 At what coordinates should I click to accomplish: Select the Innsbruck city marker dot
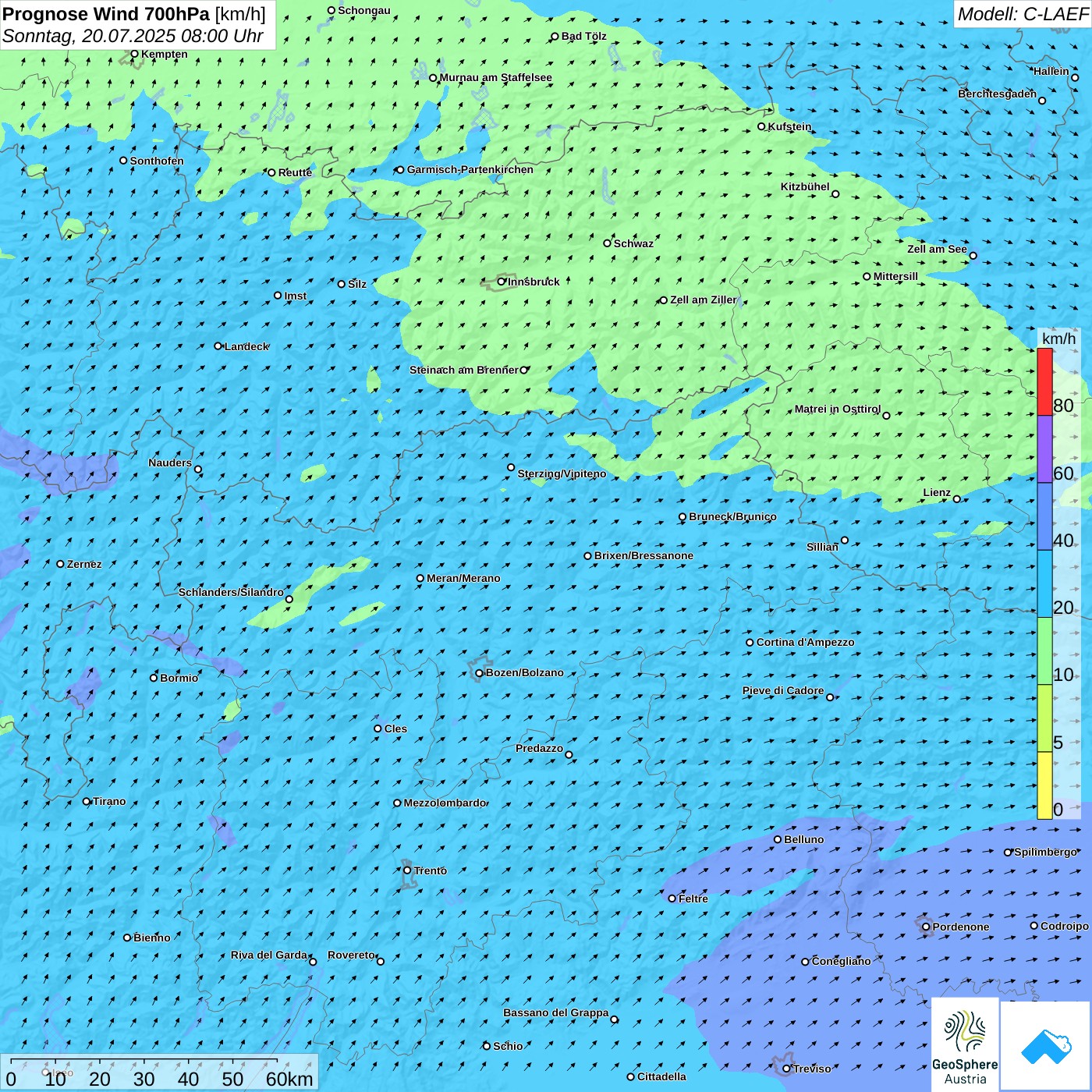[x=502, y=282]
